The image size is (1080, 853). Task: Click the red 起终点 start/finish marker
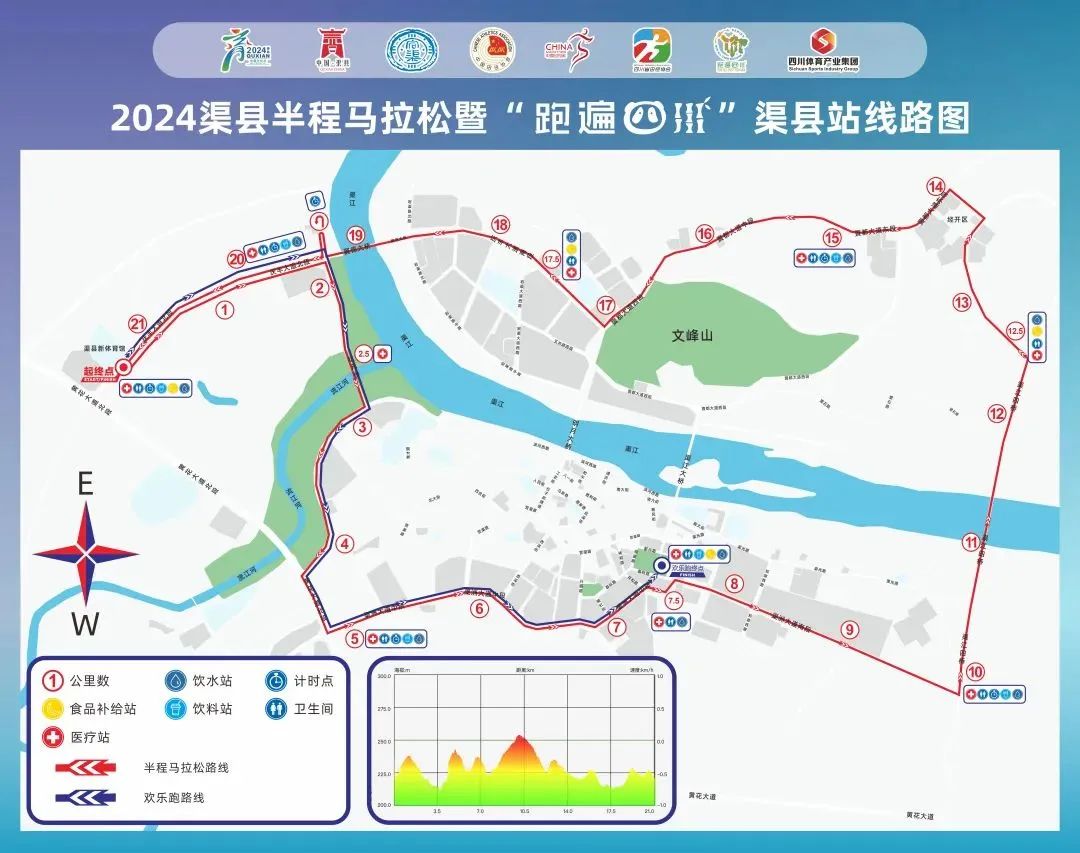122,370
